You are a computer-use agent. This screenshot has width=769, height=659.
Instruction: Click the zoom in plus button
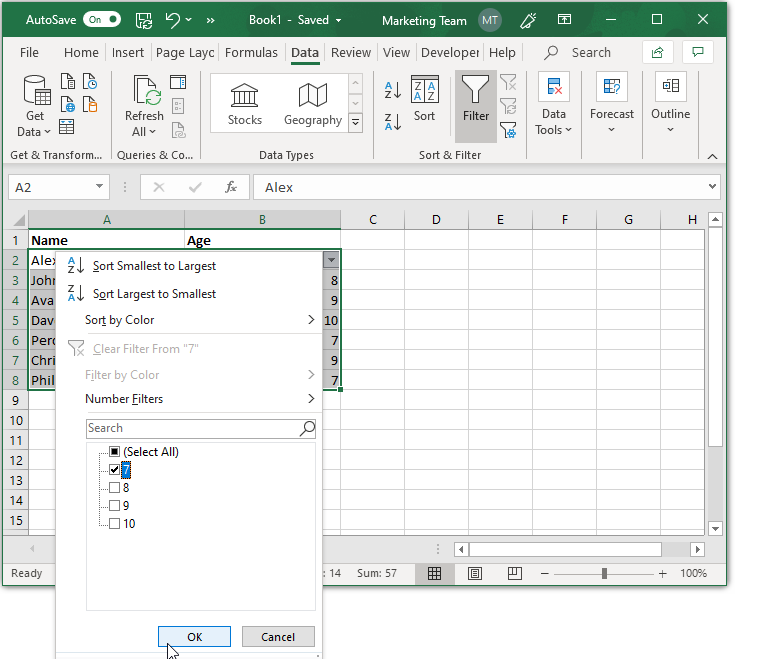[x=663, y=573]
